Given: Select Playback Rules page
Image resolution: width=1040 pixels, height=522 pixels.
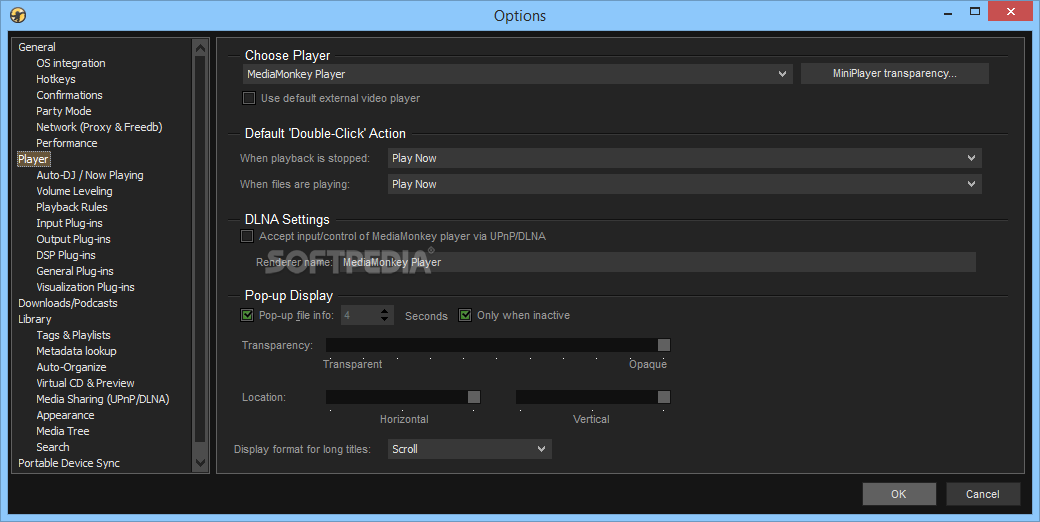Looking at the screenshot, I should tap(72, 207).
